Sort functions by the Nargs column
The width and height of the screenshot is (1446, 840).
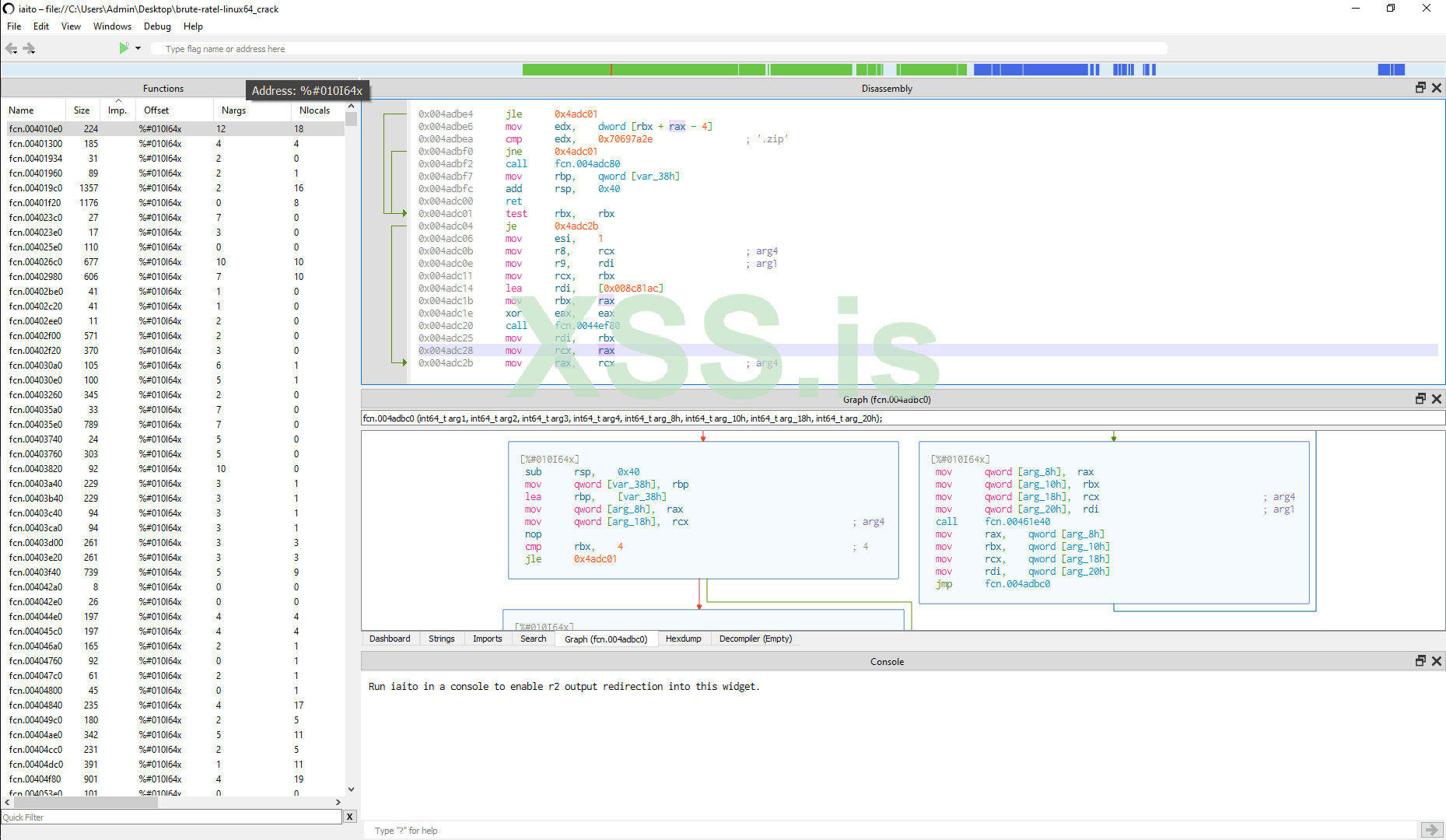252,110
